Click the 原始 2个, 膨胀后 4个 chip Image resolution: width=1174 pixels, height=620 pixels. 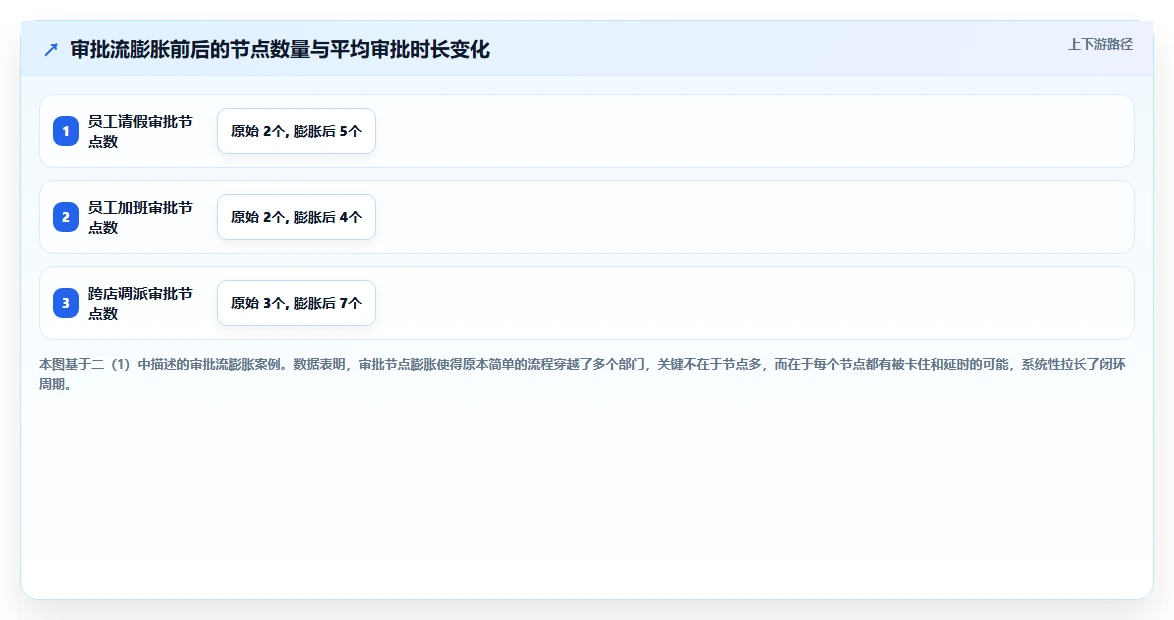(296, 217)
